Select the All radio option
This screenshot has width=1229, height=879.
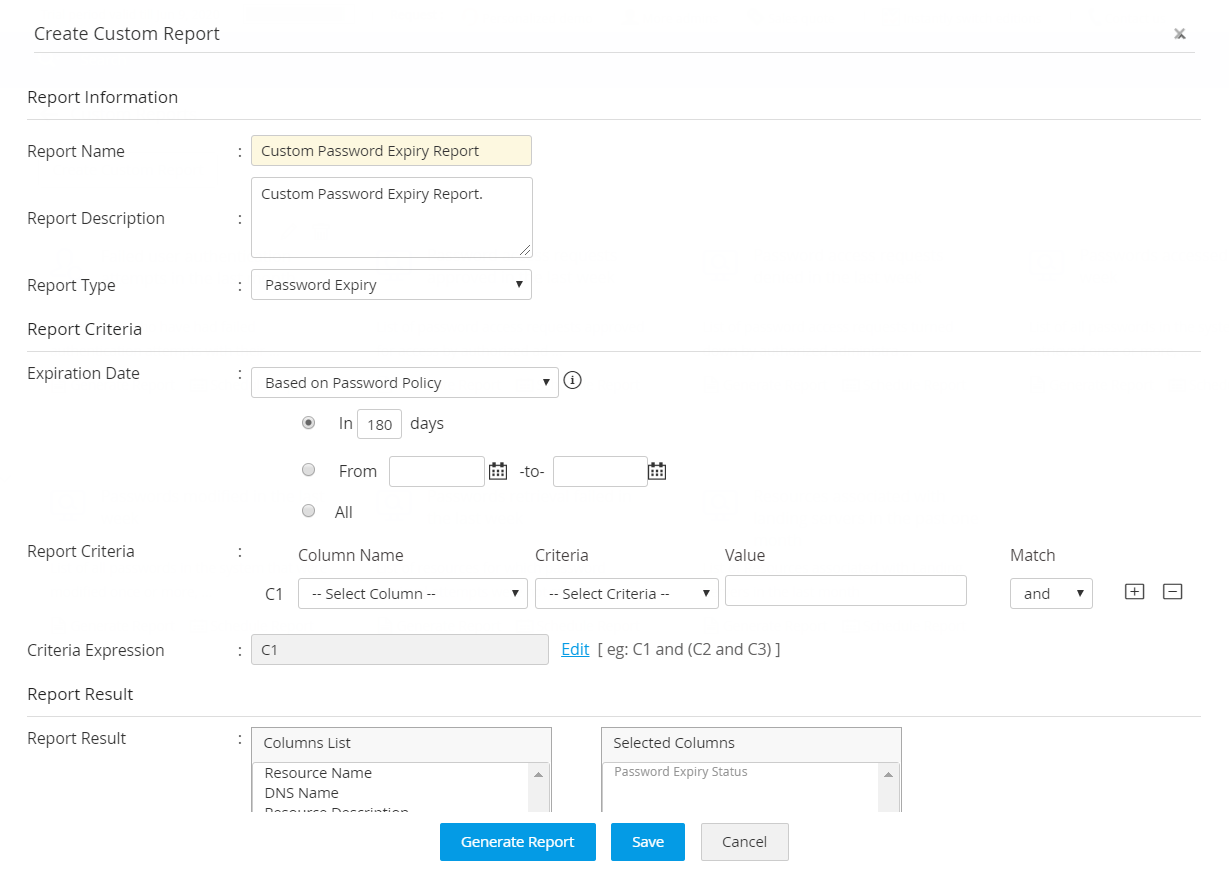coord(309,511)
